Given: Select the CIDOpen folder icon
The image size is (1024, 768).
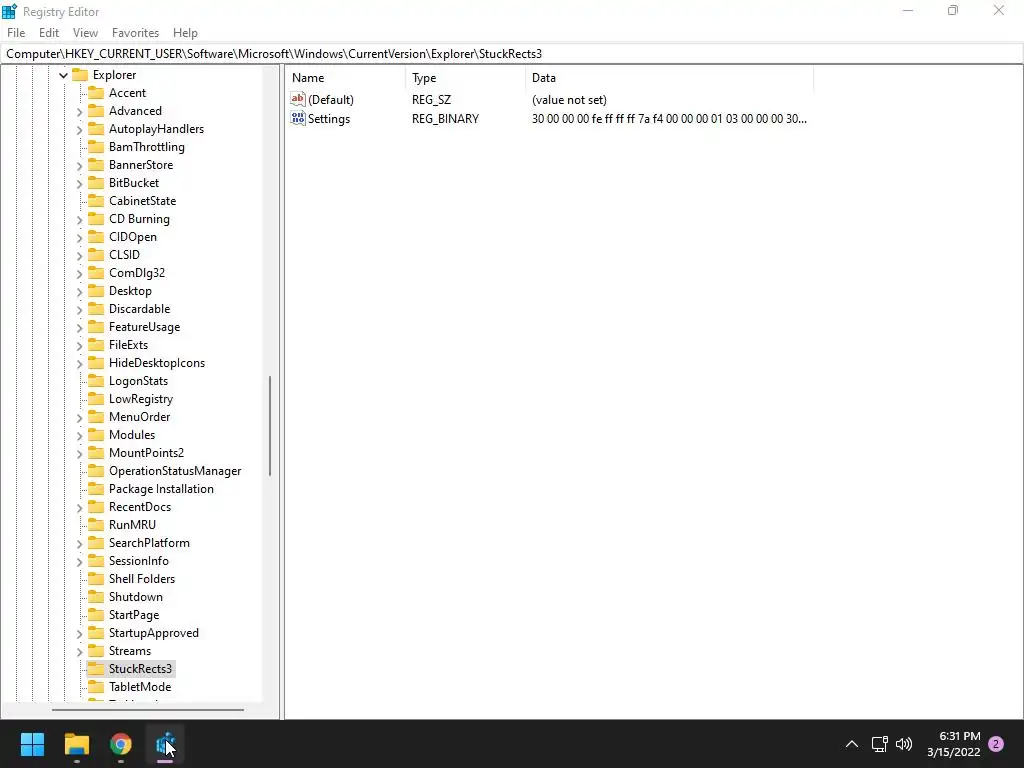Looking at the screenshot, I should [96, 236].
